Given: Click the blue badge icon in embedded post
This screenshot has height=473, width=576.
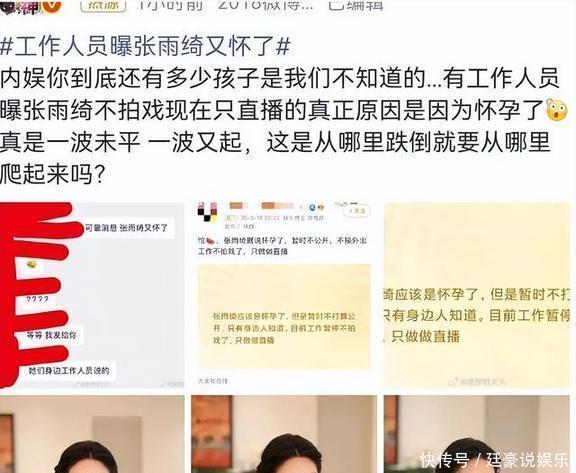Looking at the screenshot, I should point(312,207).
